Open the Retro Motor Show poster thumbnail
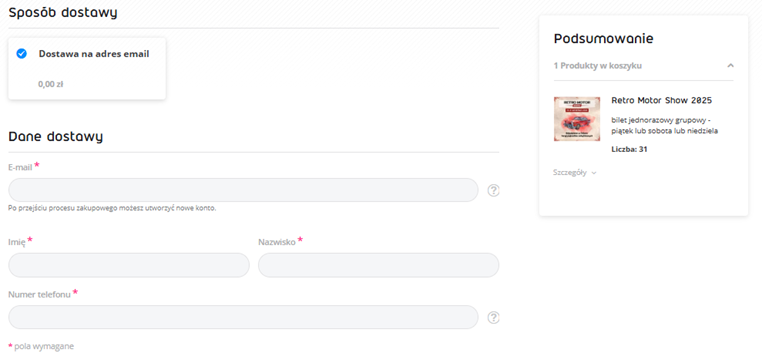This screenshot has height=363, width=762. 577,119
